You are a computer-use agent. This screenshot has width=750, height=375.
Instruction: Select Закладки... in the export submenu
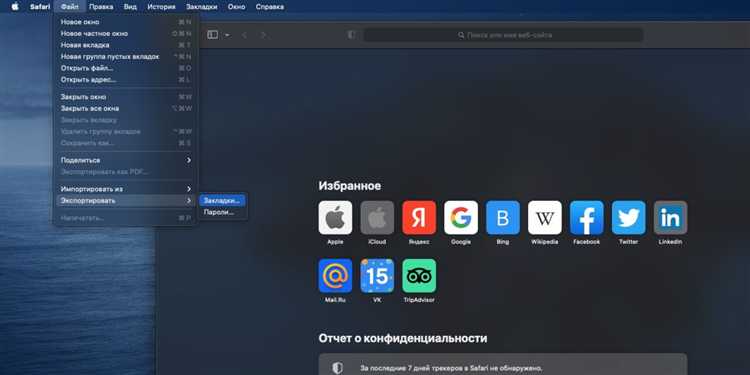(x=222, y=200)
